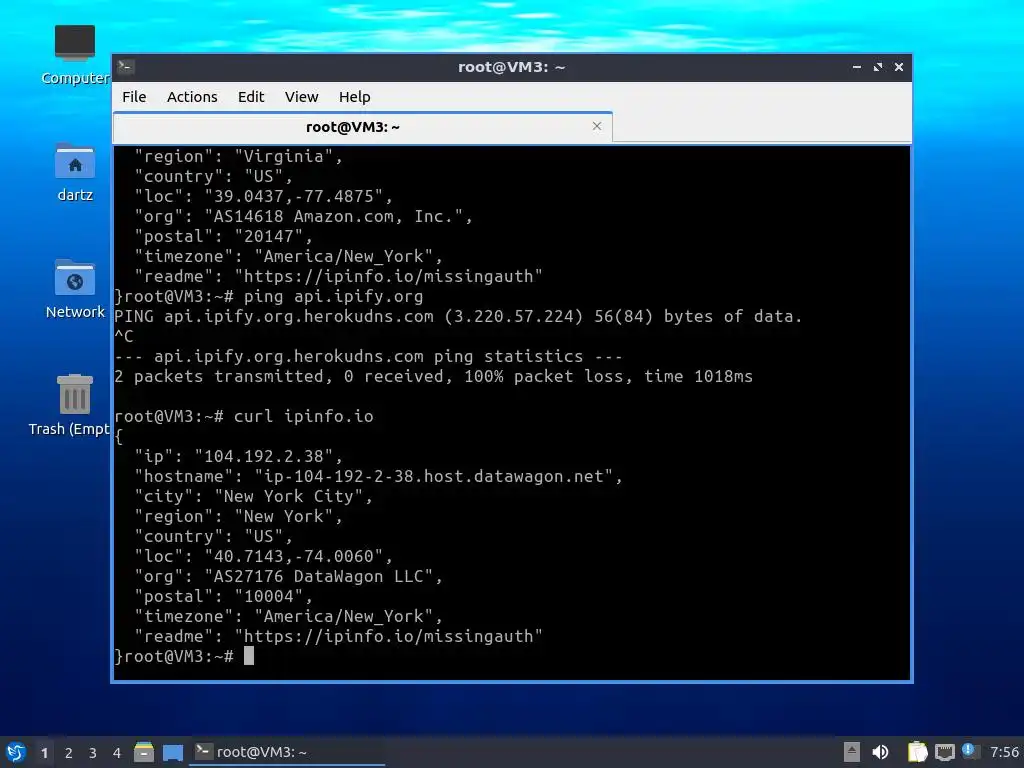Maximize the terminal window
1024x768 pixels.
[x=878, y=67]
